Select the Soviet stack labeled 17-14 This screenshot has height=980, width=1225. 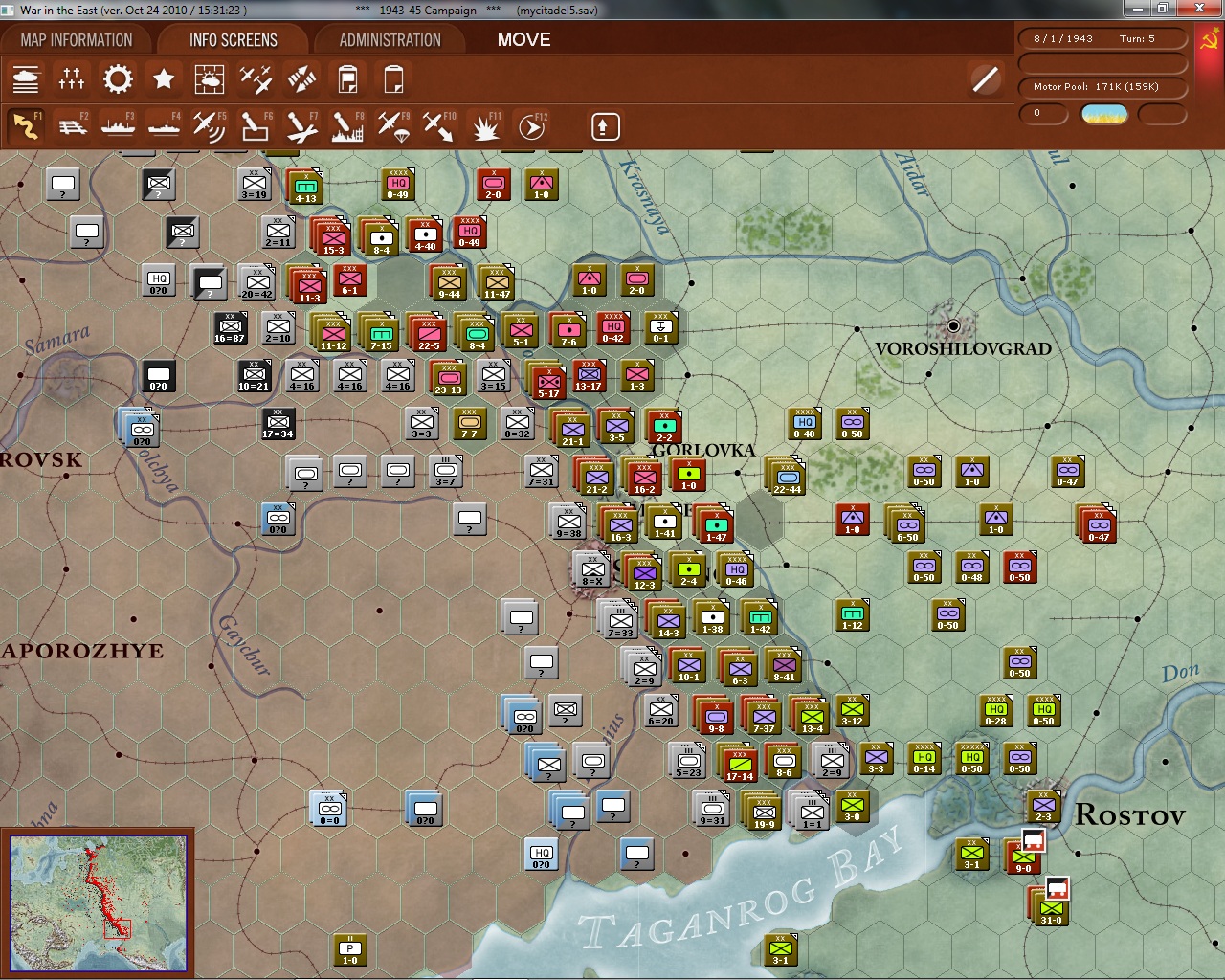coord(739,765)
